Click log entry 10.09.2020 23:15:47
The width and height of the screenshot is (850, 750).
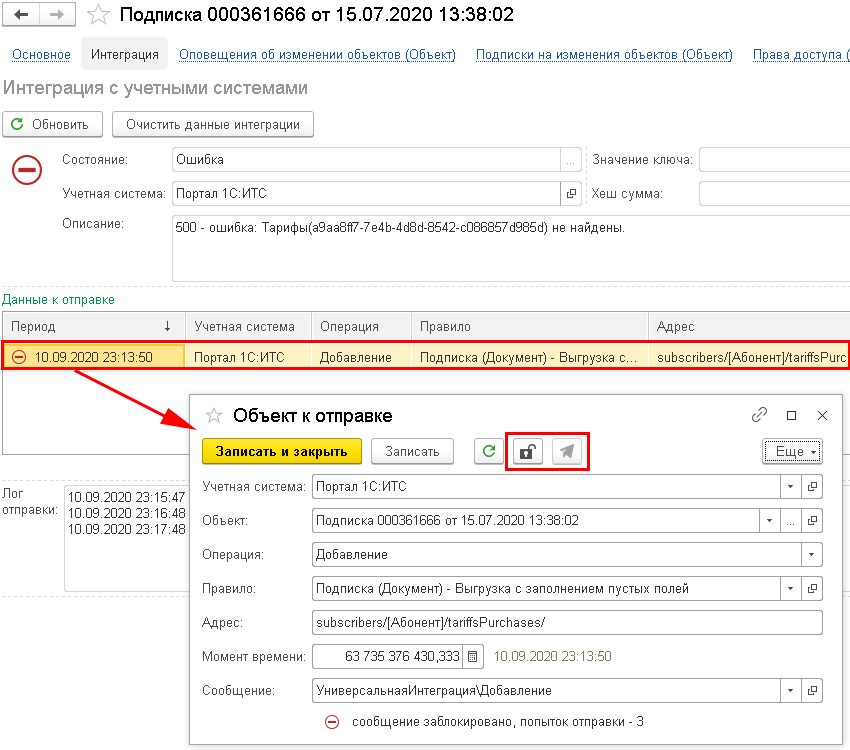click(x=126, y=497)
